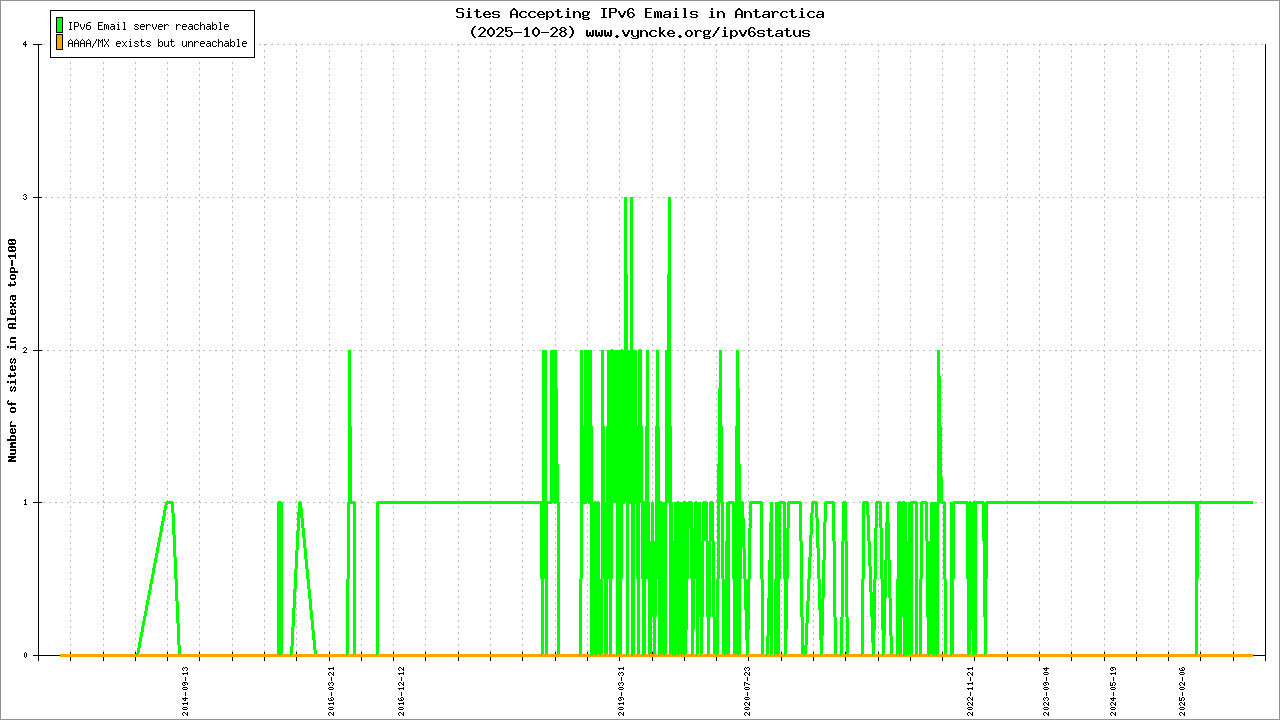This screenshot has height=720, width=1280.
Task: Select the 2024-05-19 date label
Action: tap(1113, 689)
